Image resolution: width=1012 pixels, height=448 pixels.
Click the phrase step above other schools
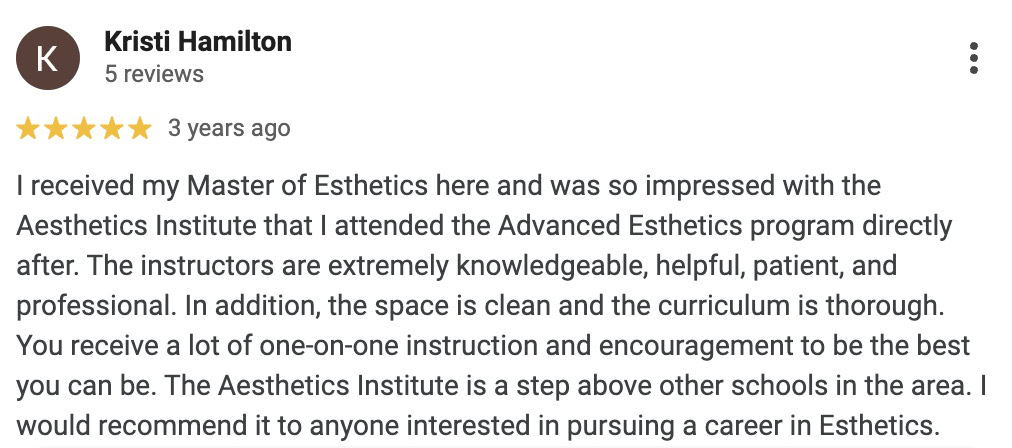(x=664, y=387)
